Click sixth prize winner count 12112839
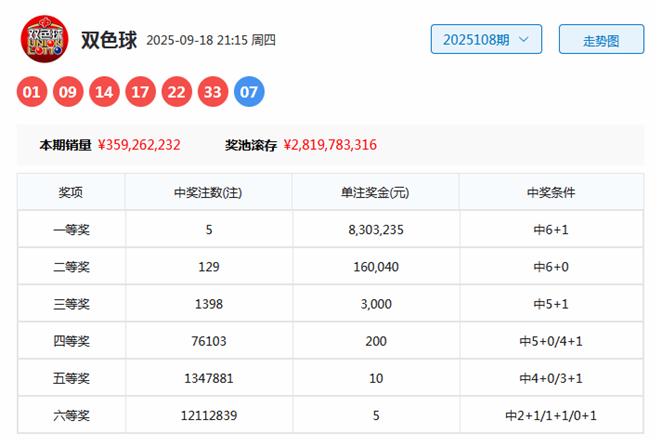The height and width of the screenshot is (442, 657). (209, 415)
